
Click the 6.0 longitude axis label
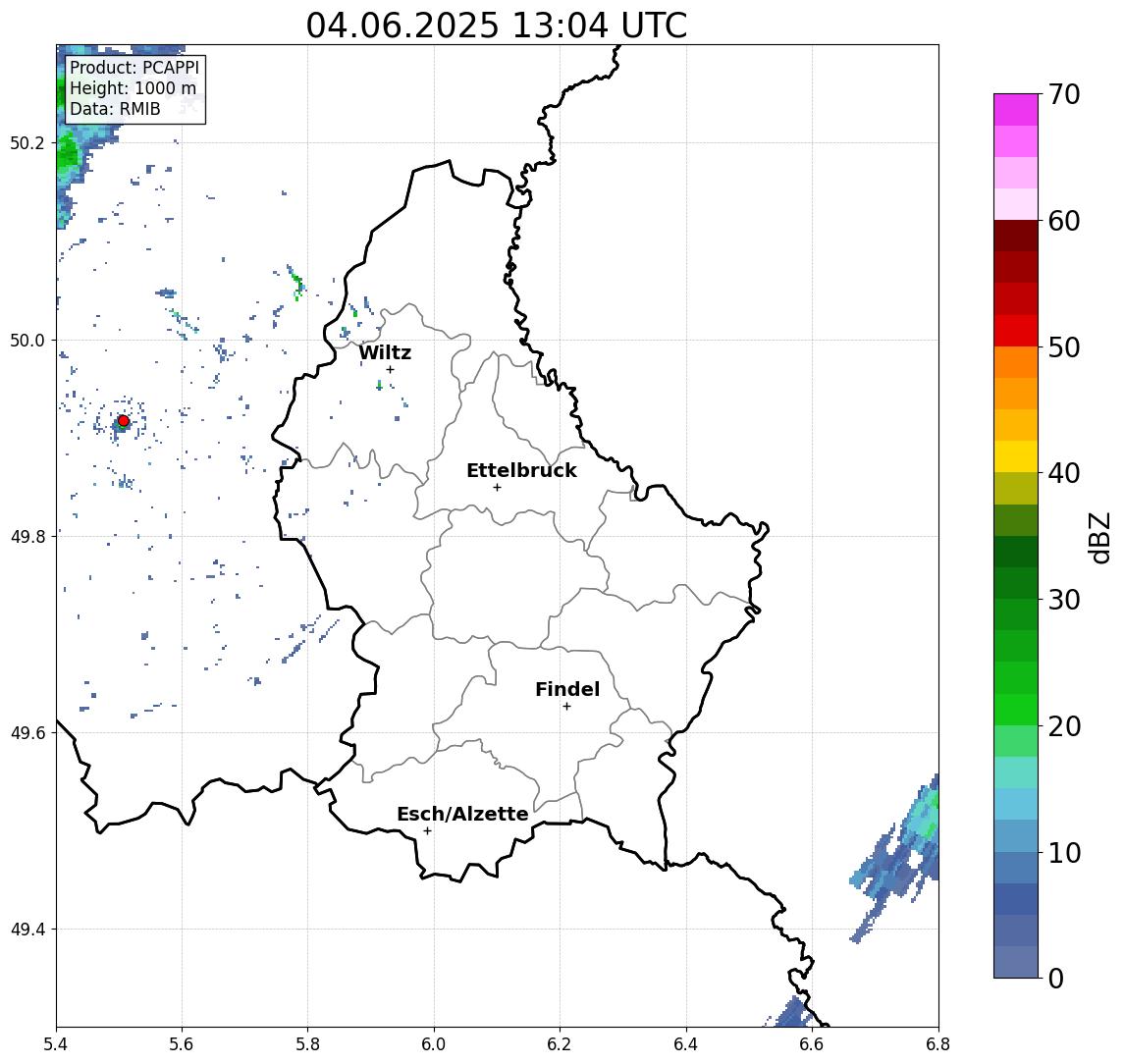[434, 1044]
